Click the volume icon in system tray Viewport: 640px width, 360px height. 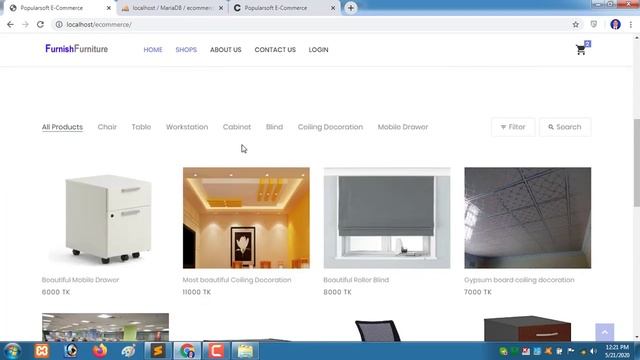pyautogui.click(x=593, y=351)
